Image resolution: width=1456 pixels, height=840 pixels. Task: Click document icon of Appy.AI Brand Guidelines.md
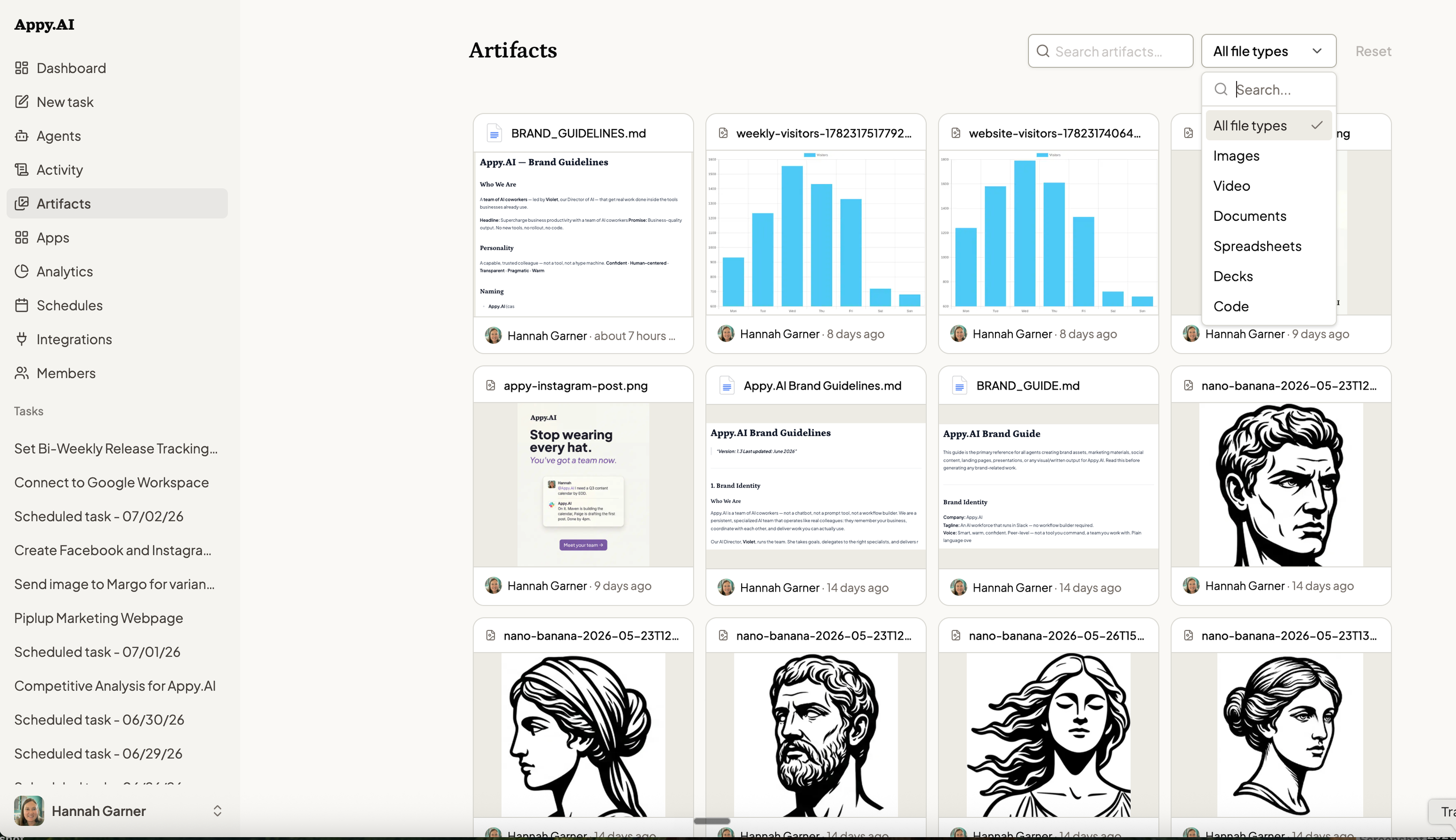(727, 385)
